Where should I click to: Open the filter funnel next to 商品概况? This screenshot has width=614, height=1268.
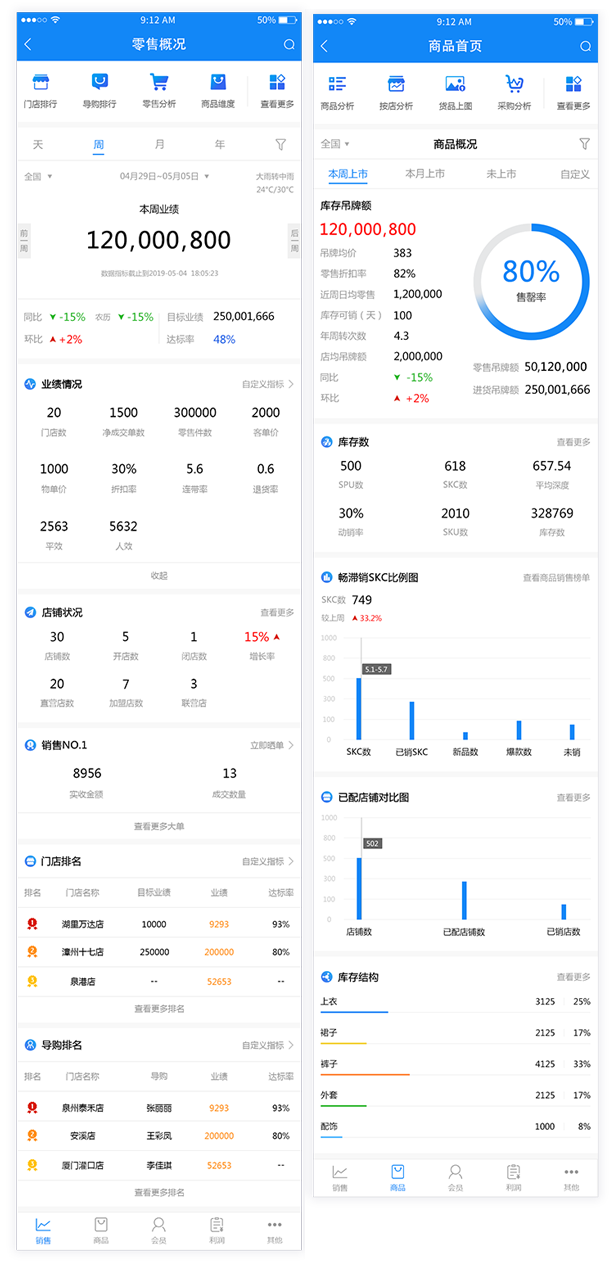pos(584,144)
